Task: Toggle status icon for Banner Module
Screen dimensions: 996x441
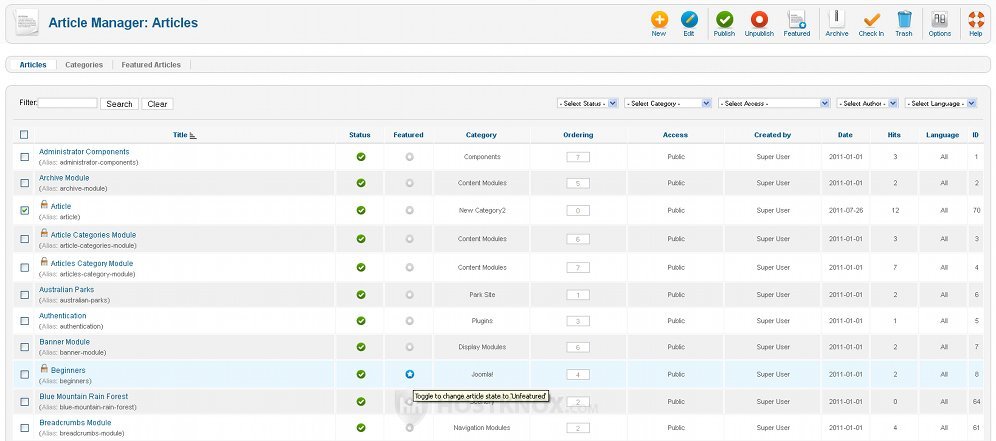Action: [x=361, y=347]
